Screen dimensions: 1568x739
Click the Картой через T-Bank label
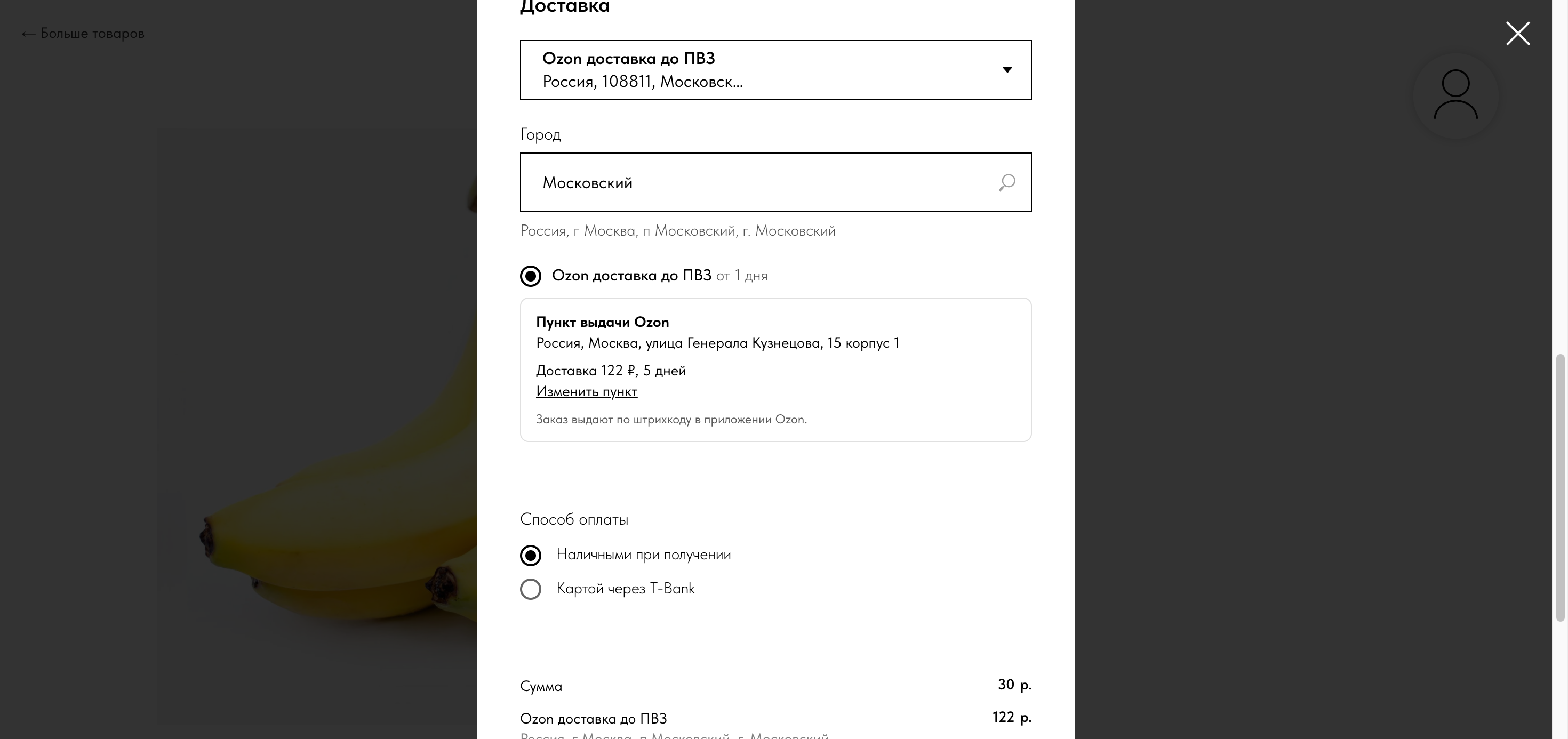(x=625, y=589)
